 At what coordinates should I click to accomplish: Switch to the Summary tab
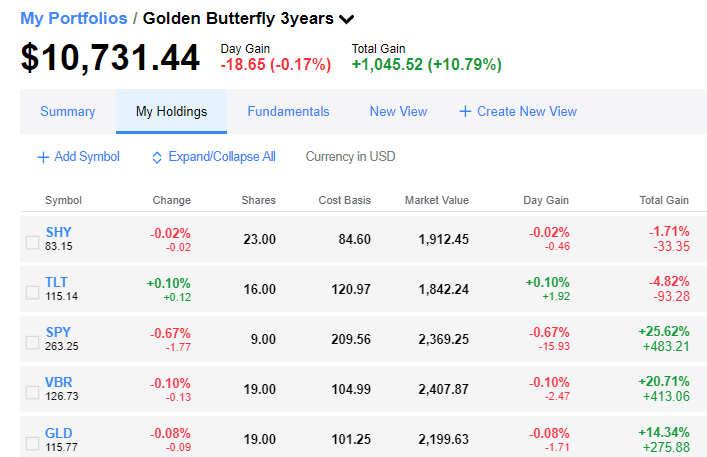pyautogui.click(x=68, y=112)
